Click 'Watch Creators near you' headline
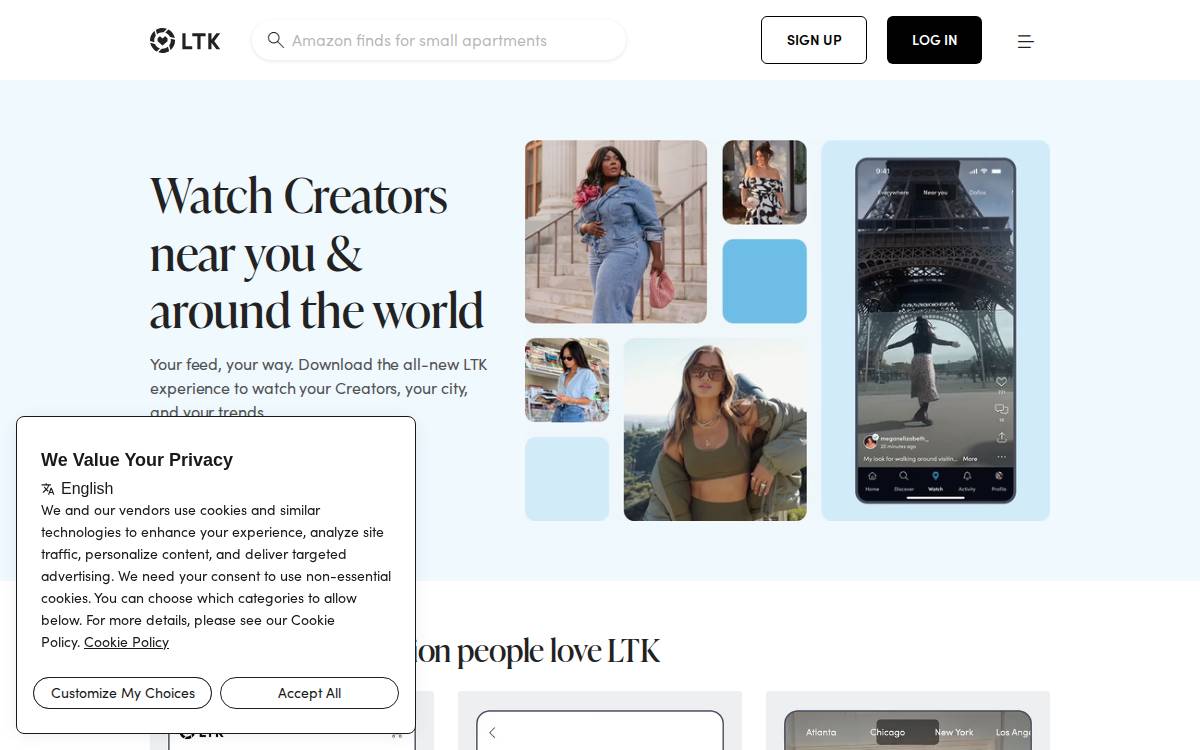1200x750 pixels. (317, 253)
